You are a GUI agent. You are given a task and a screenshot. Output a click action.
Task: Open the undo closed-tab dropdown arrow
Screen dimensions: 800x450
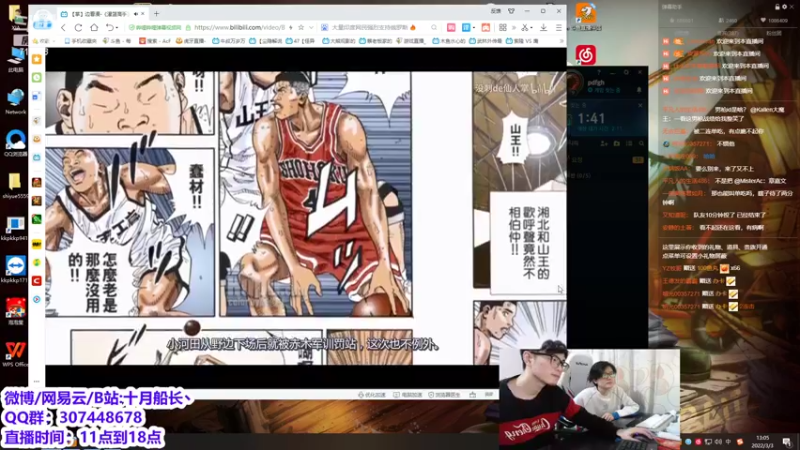pos(117,28)
